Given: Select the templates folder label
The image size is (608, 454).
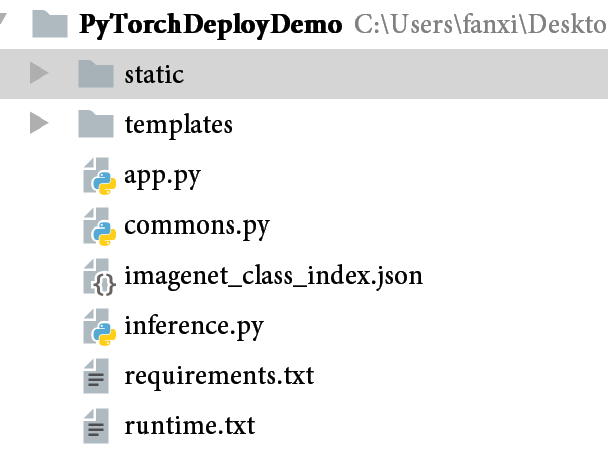Looking at the screenshot, I should [x=178, y=125].
